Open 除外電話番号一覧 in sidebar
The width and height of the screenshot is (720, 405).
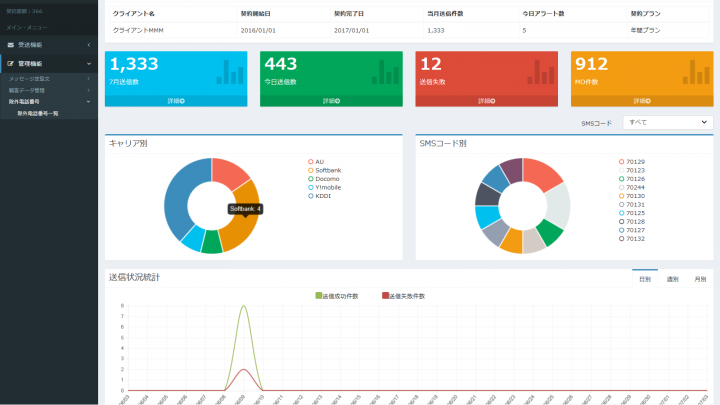click(38, 113)
